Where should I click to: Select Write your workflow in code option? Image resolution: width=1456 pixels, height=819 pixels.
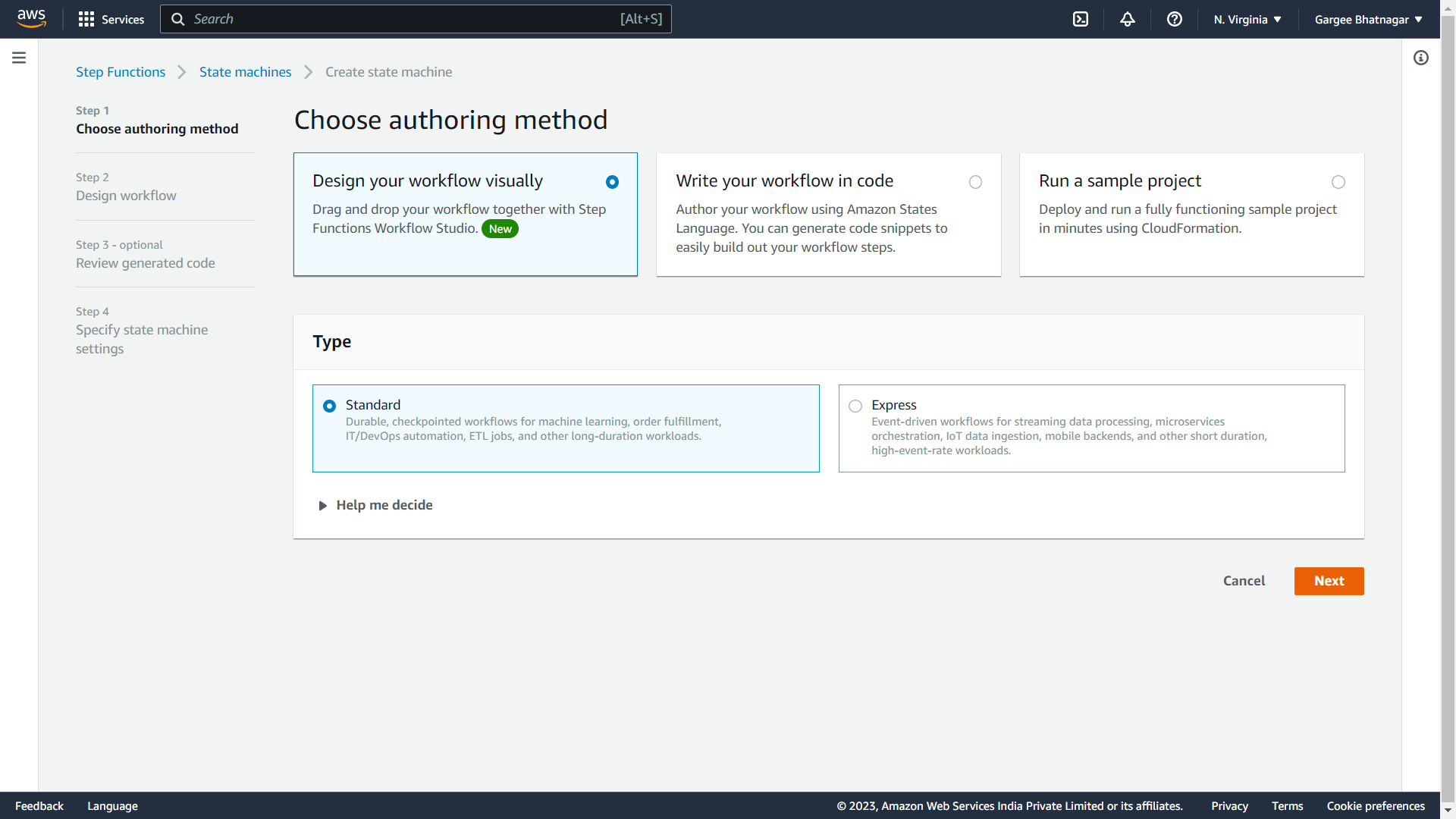[x=975, y=182]
